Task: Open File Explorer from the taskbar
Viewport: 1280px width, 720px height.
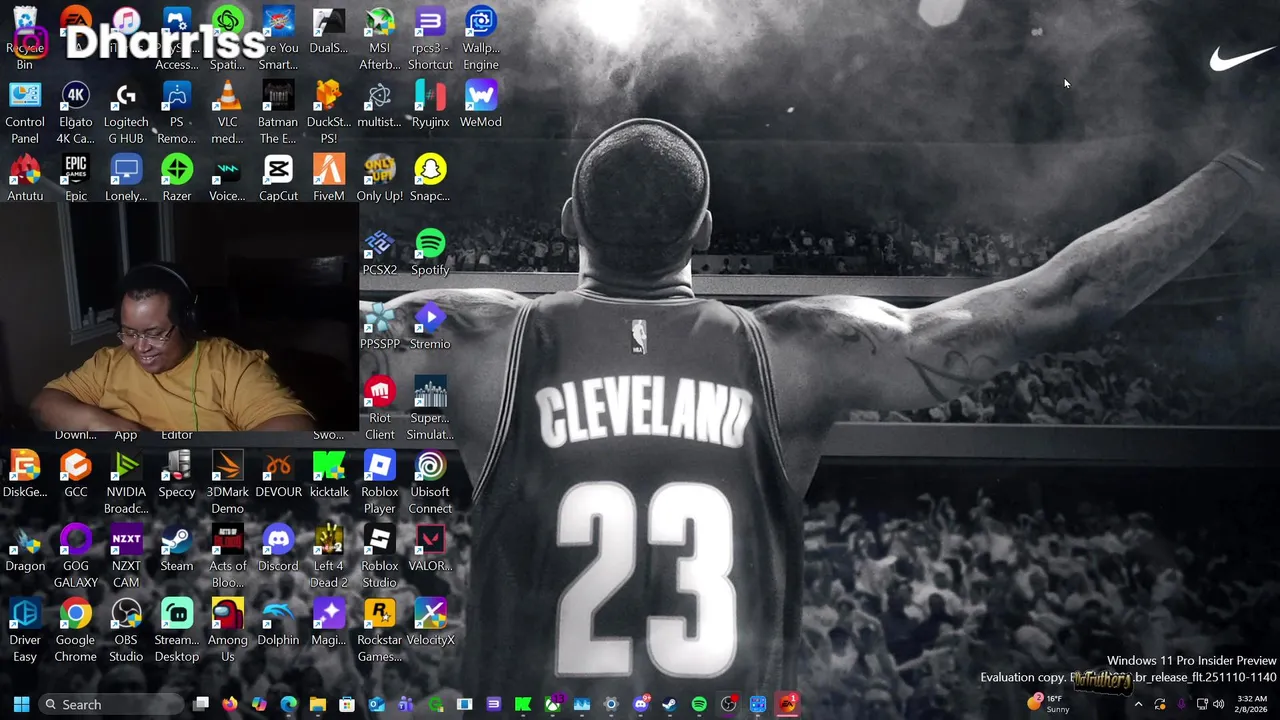Action: point(317,704)
